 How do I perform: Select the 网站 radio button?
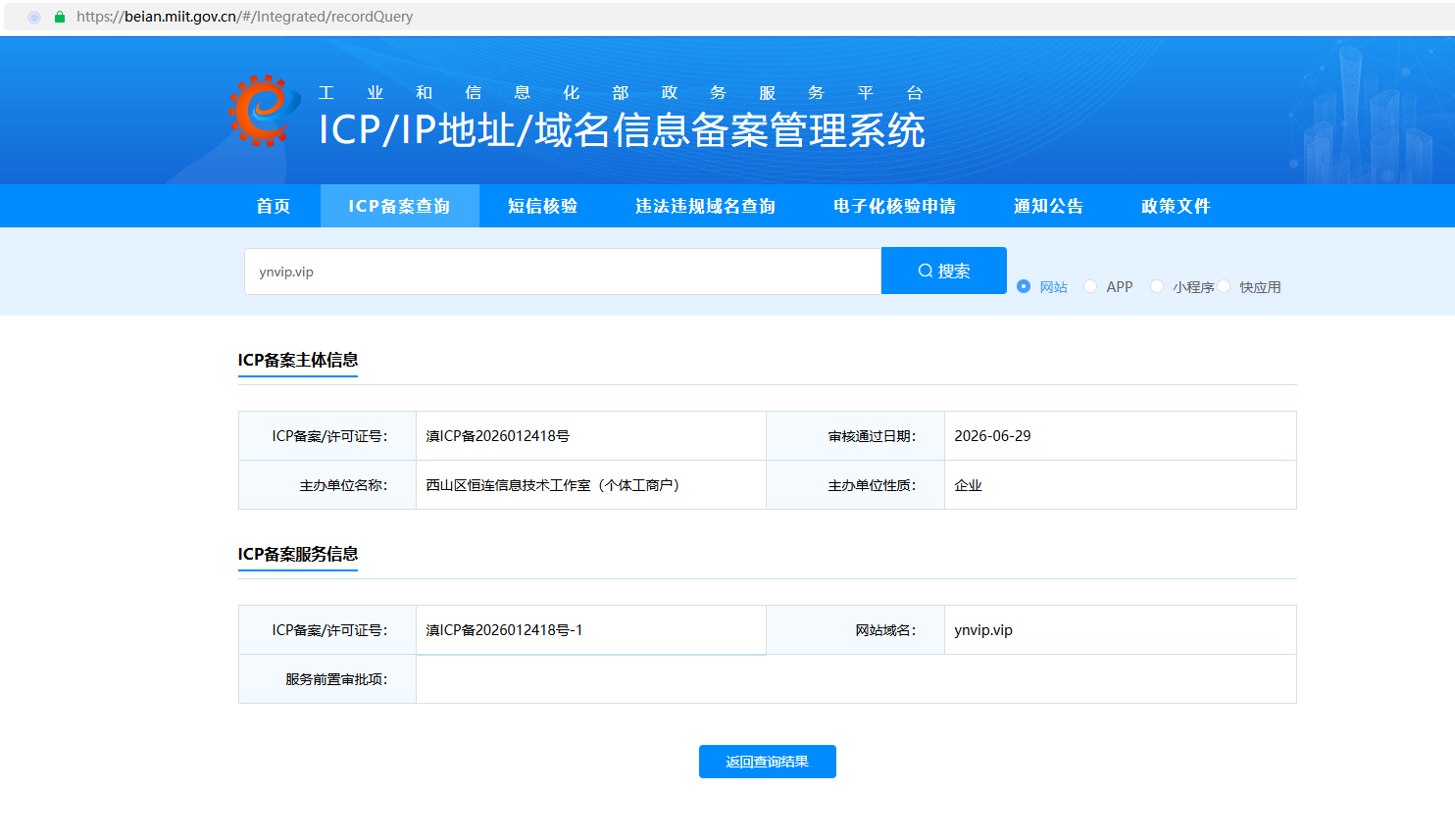point(1024,286)
